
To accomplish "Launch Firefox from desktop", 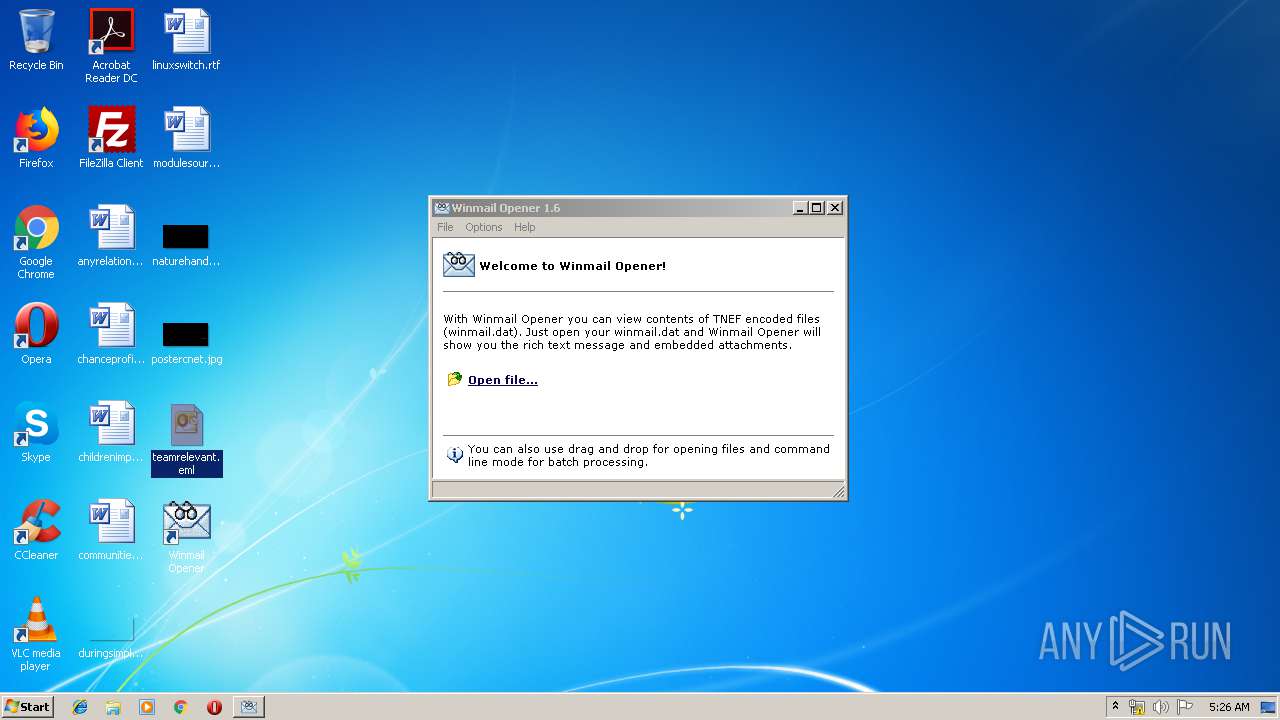I will click(36, 138).
